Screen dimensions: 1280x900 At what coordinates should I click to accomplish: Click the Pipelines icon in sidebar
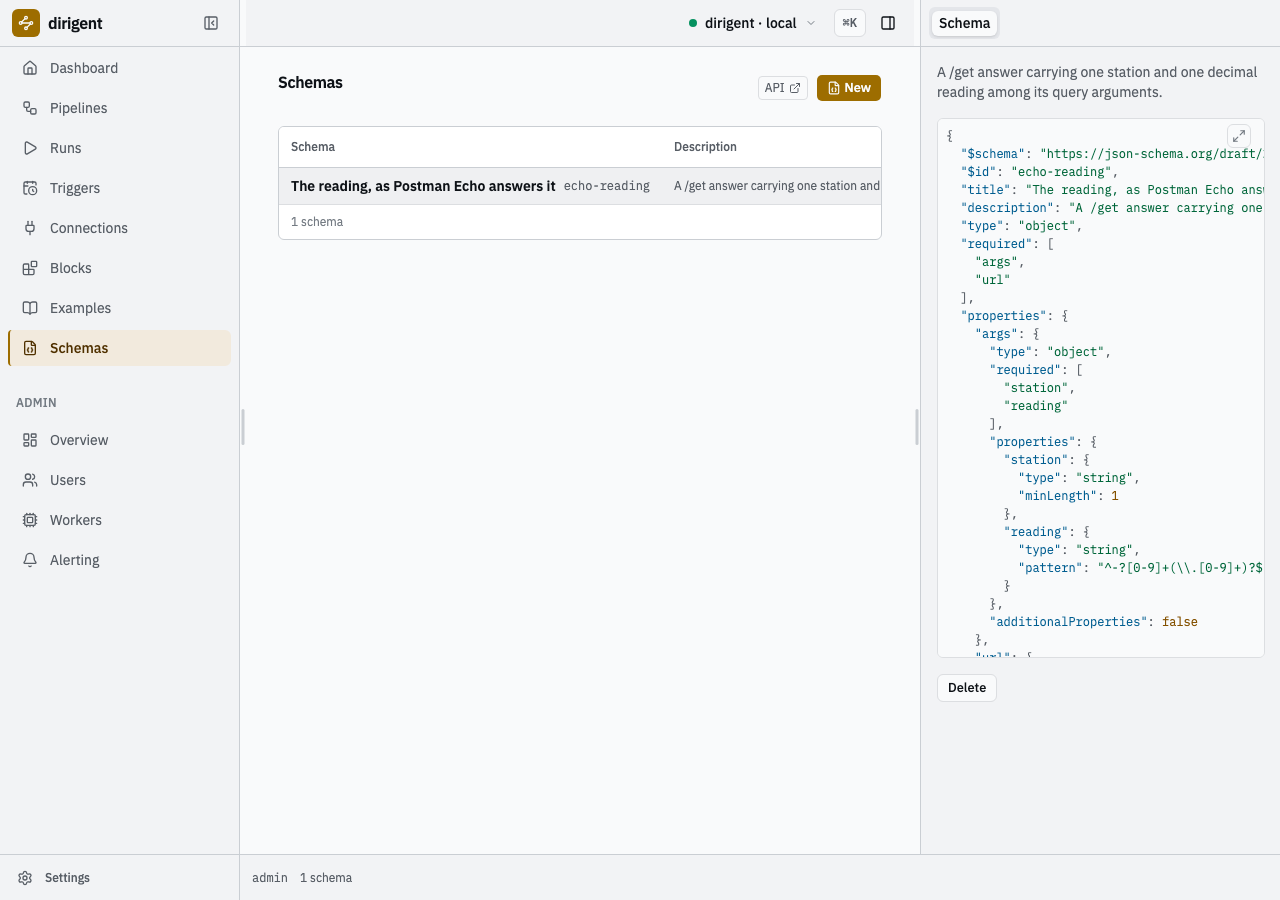[30, 108]
